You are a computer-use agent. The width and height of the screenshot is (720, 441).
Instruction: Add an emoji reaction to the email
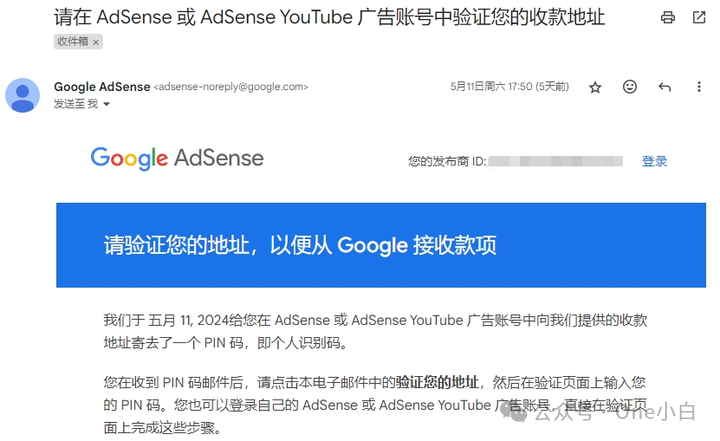point(630,86)
